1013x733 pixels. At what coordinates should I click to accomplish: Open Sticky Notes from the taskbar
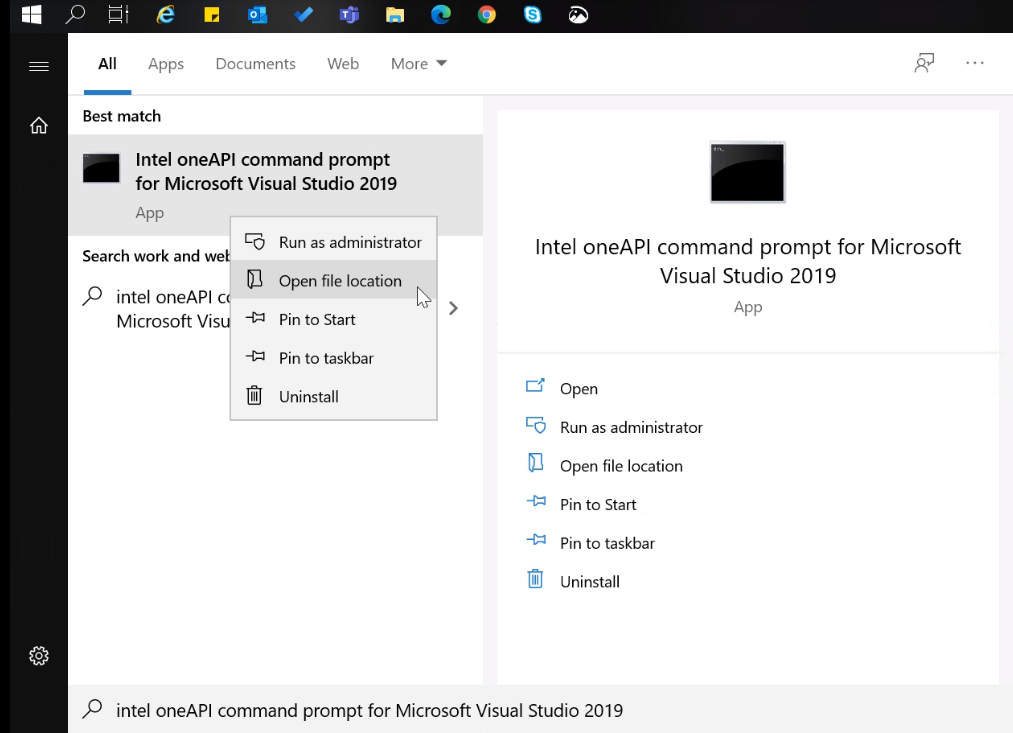point(211,15)
